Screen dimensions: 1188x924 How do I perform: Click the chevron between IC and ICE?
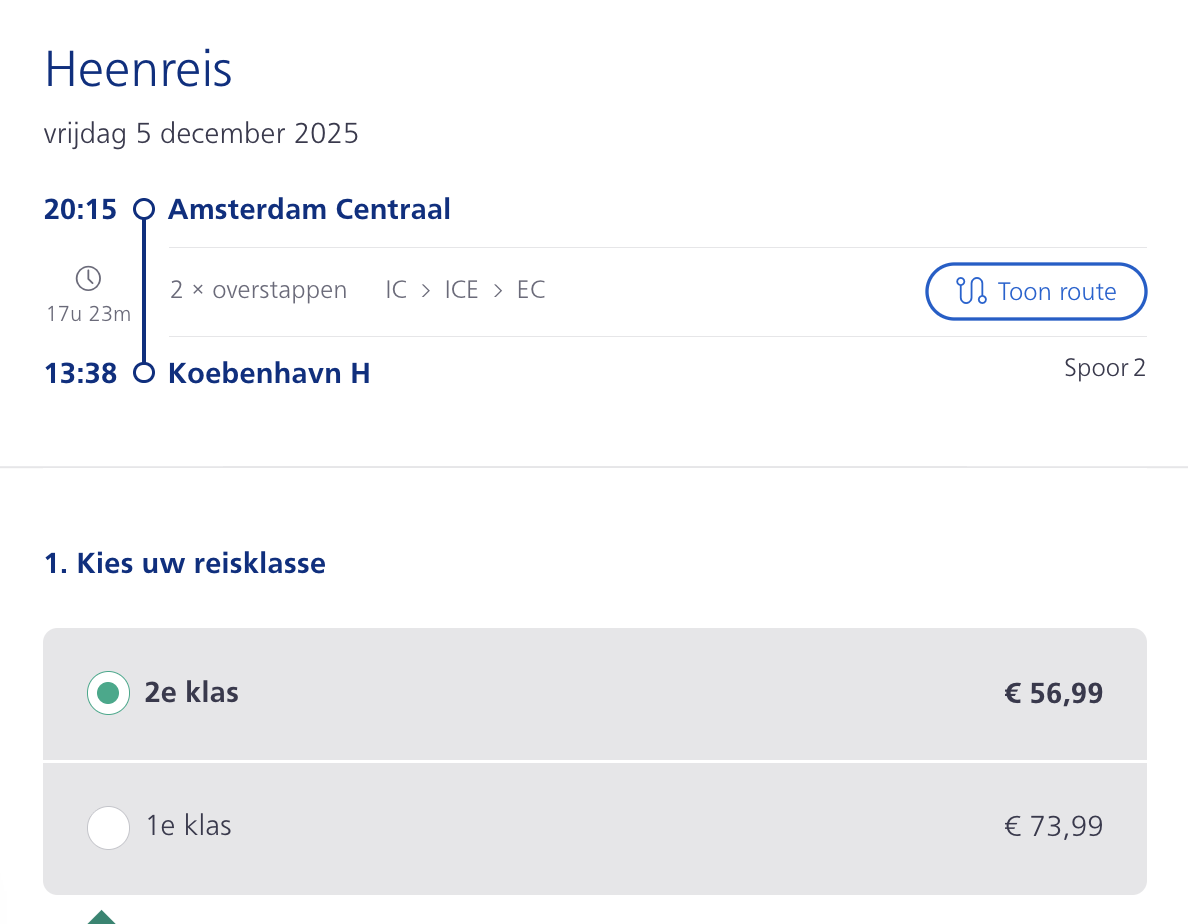[x=426, y=290]
